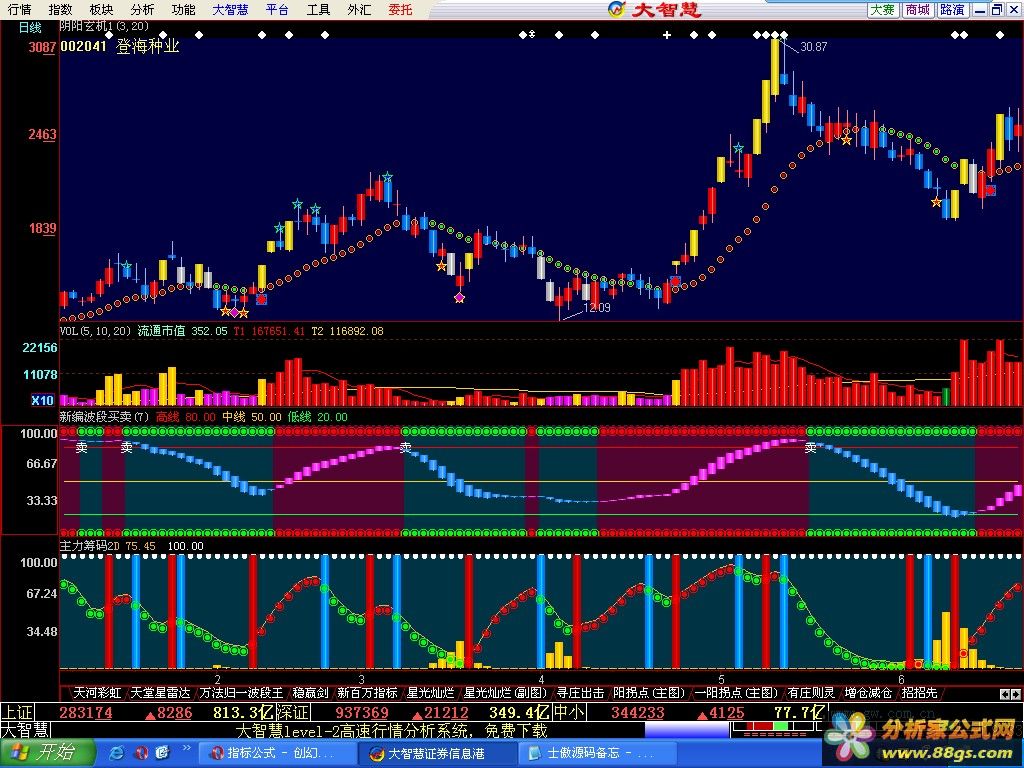1024x768 pixels.
Task: Click month marker 6 on date axis
Action: pos(902,679)
